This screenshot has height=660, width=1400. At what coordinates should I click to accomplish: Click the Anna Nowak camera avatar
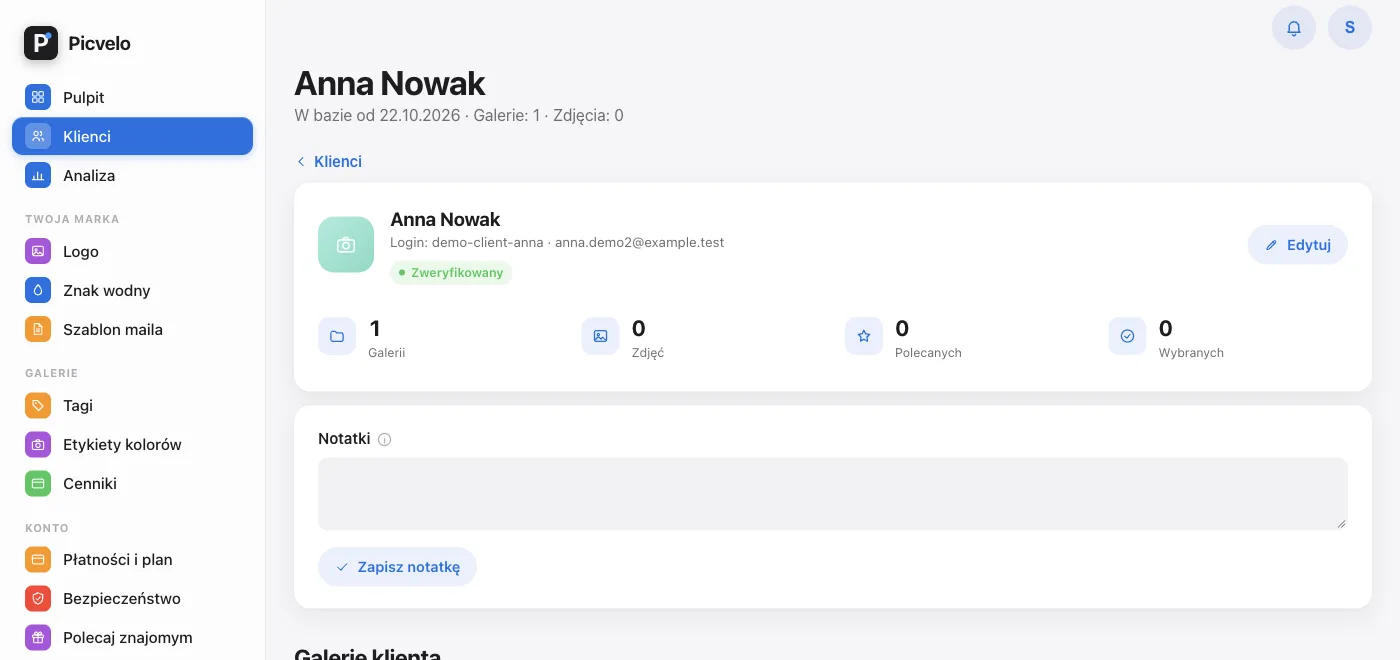click(x=346, y=244)
